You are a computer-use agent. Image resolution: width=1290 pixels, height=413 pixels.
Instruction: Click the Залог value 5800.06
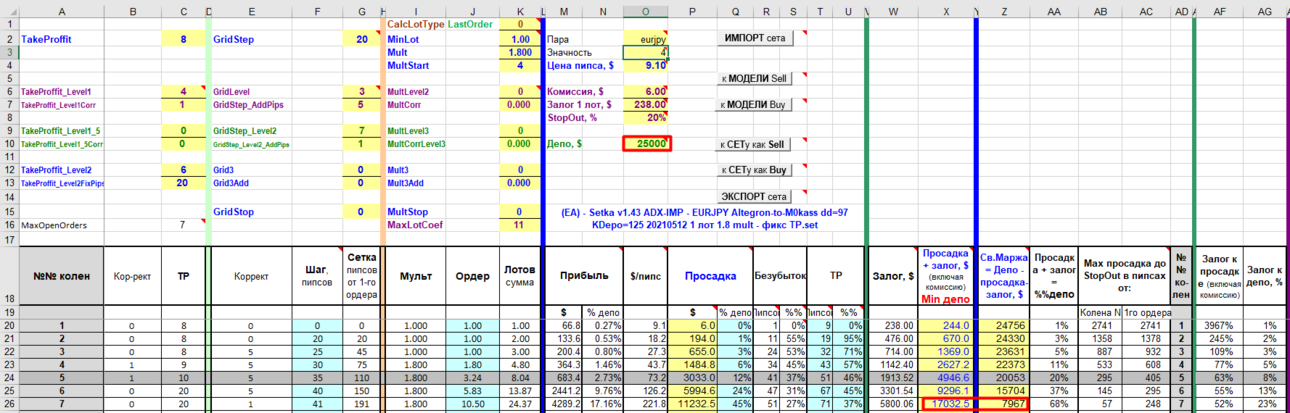pos(893,405)
